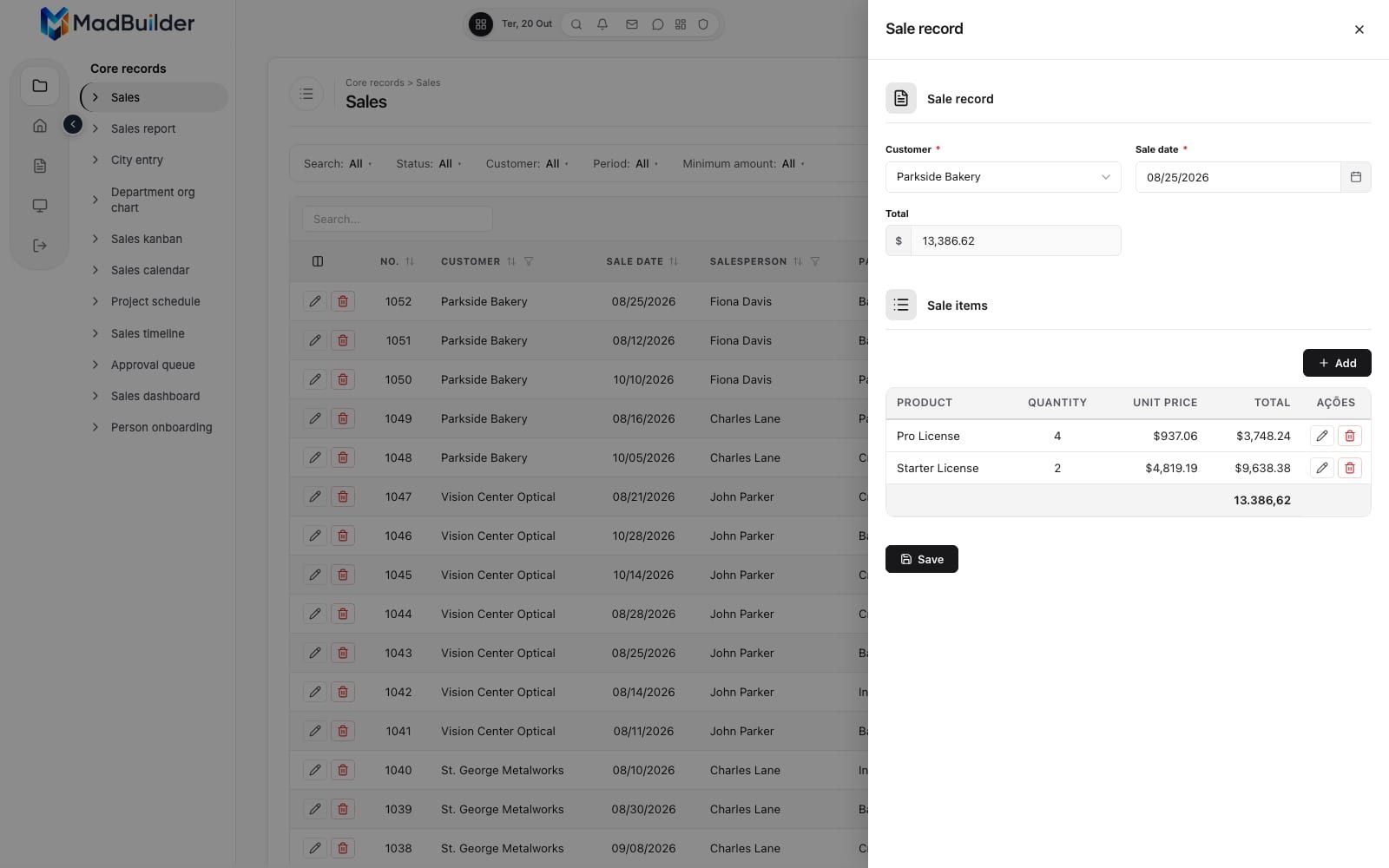The width and height of the screenshot is (1389, 868).
Task: Save the sale record
Action: point(921,559)
